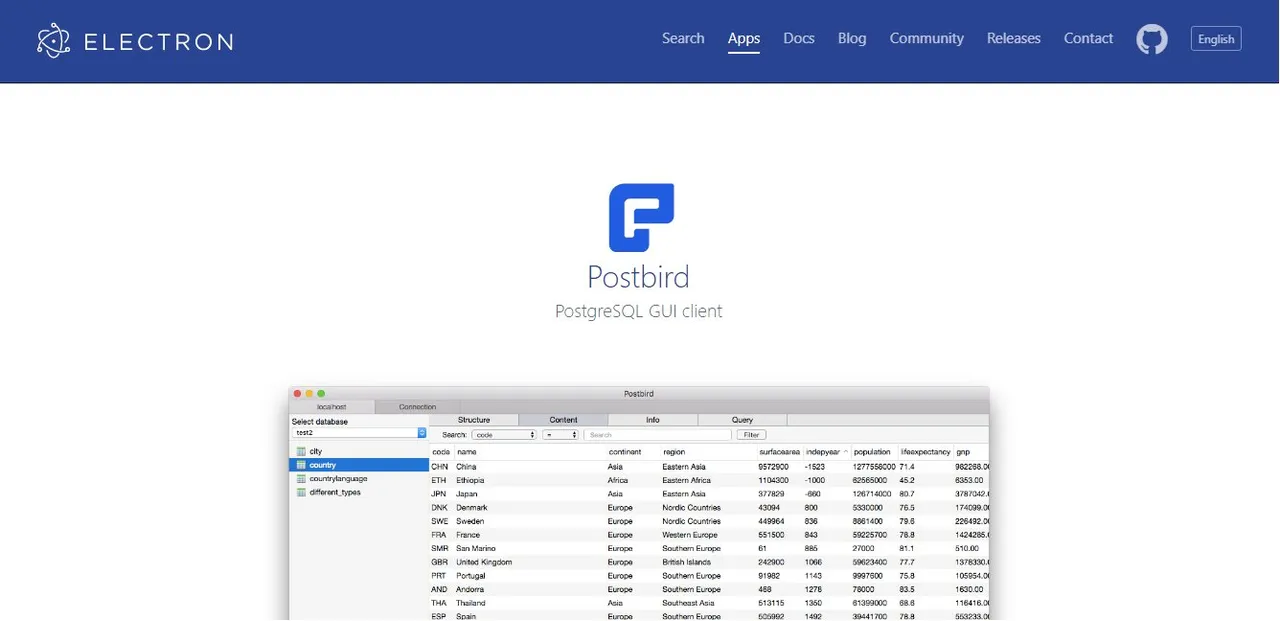Click the 'Sweden' name cell
This screenshot has height=621, width=1280.
[x=470, y=521]
